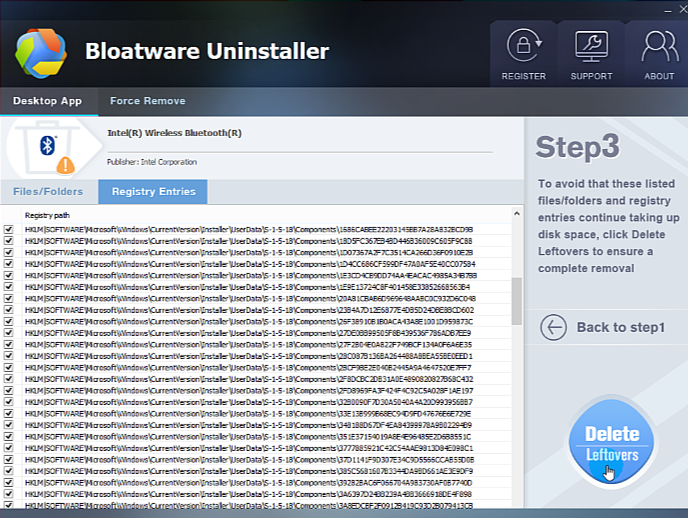Screen dimensions: 688x518
Task: Click the registry list scrollbar thumb
Action: click(x=517, y=301)
